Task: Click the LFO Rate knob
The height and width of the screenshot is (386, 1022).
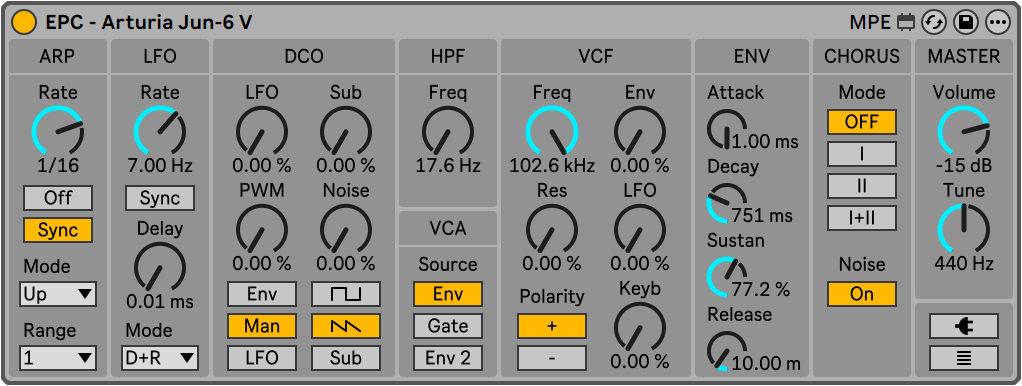Action: click(160, 130)
